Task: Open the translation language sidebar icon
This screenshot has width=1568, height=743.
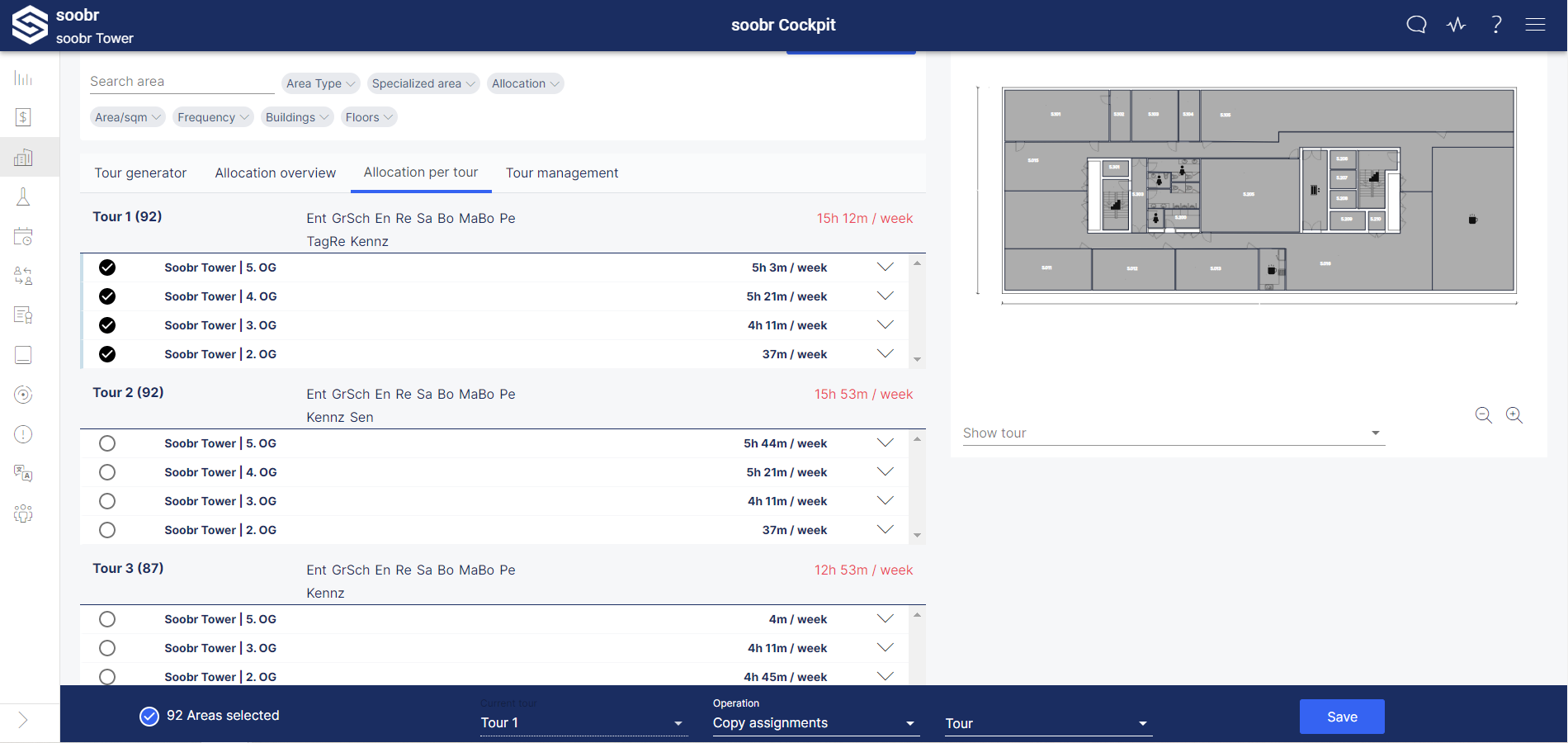Action: click(x=23, y=474)
